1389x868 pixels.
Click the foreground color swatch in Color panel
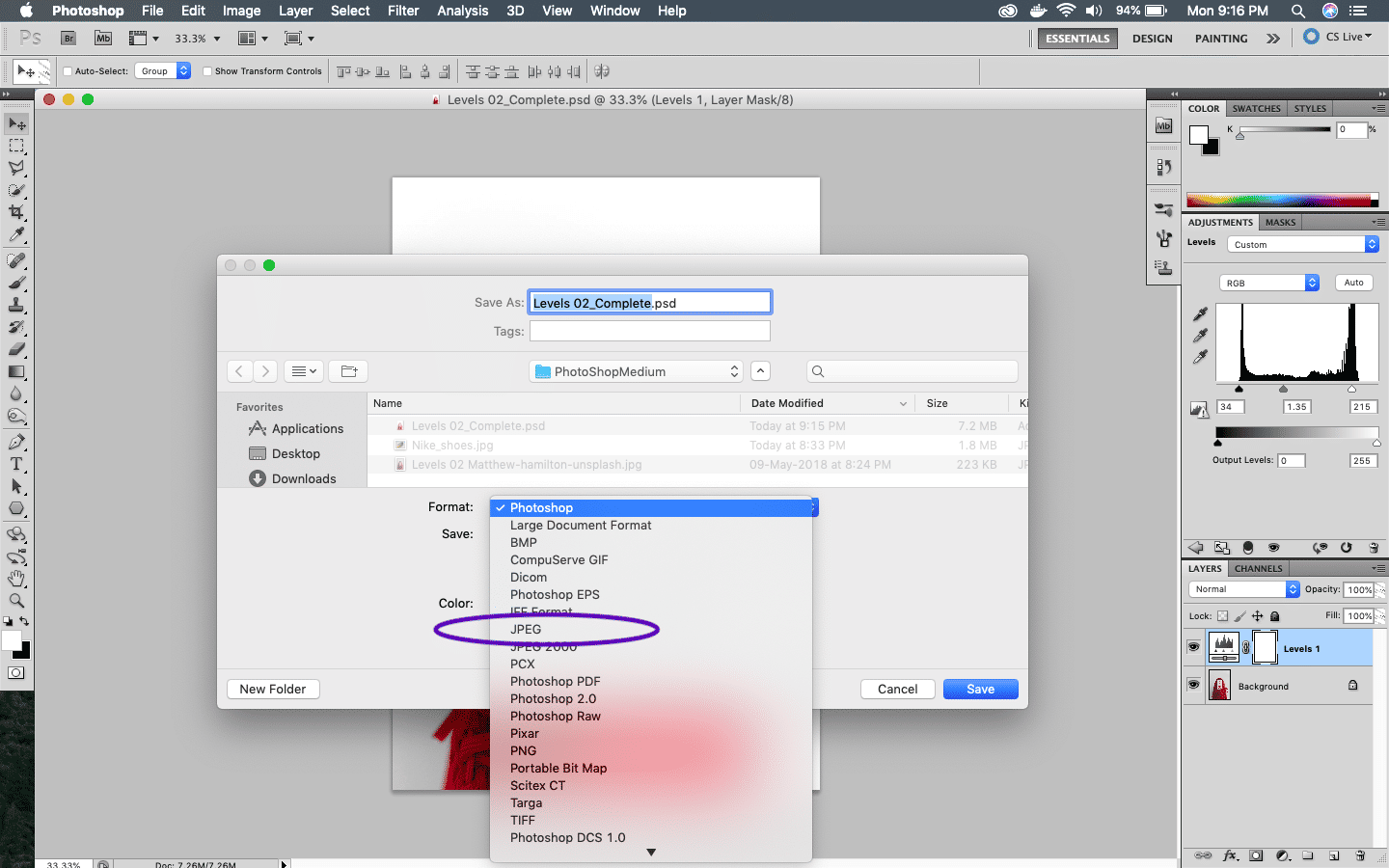point(1199,136)
